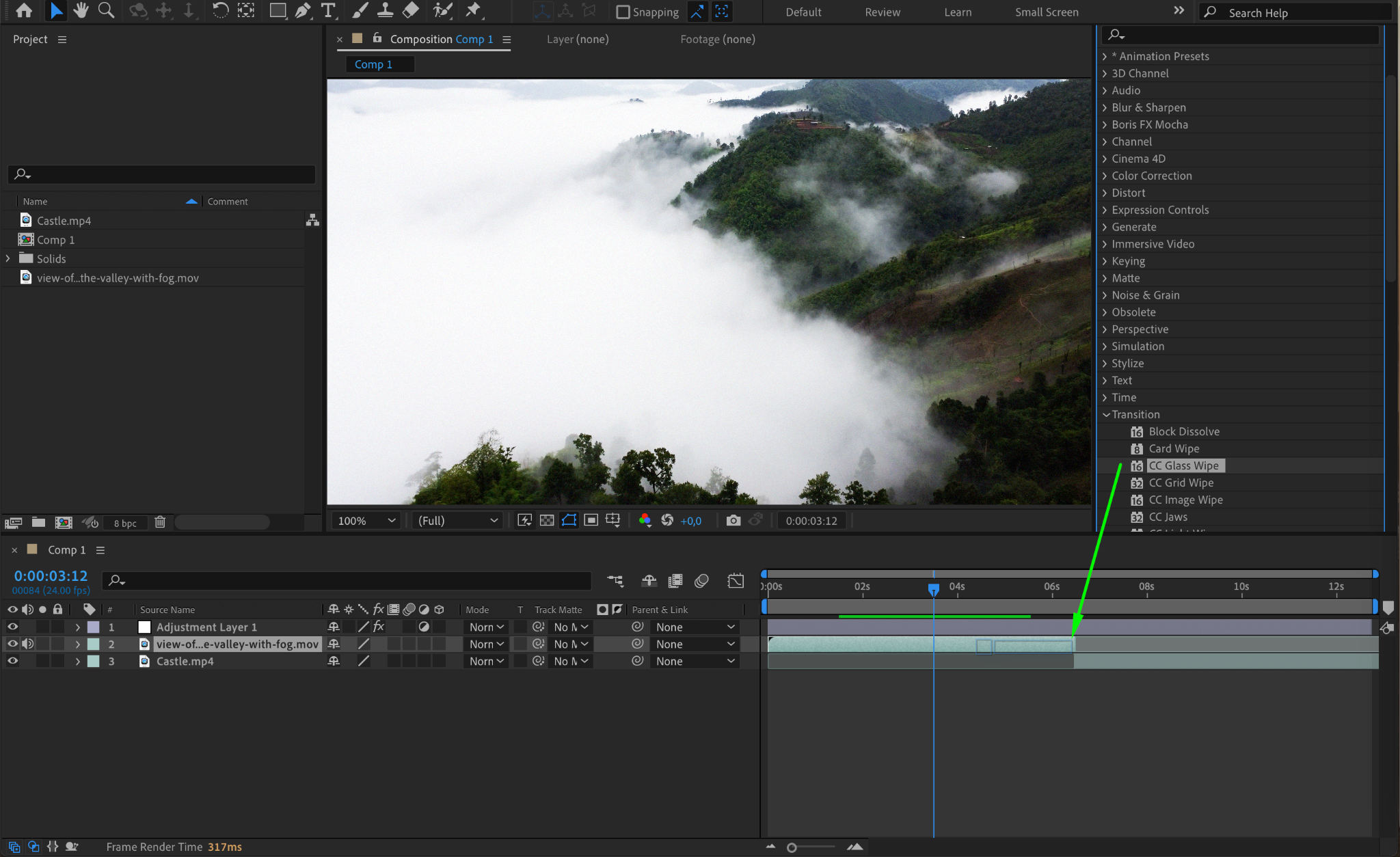Select the Pen tool in toolbar
This screenshot has height=857, width=1400.
pos(302,10)
